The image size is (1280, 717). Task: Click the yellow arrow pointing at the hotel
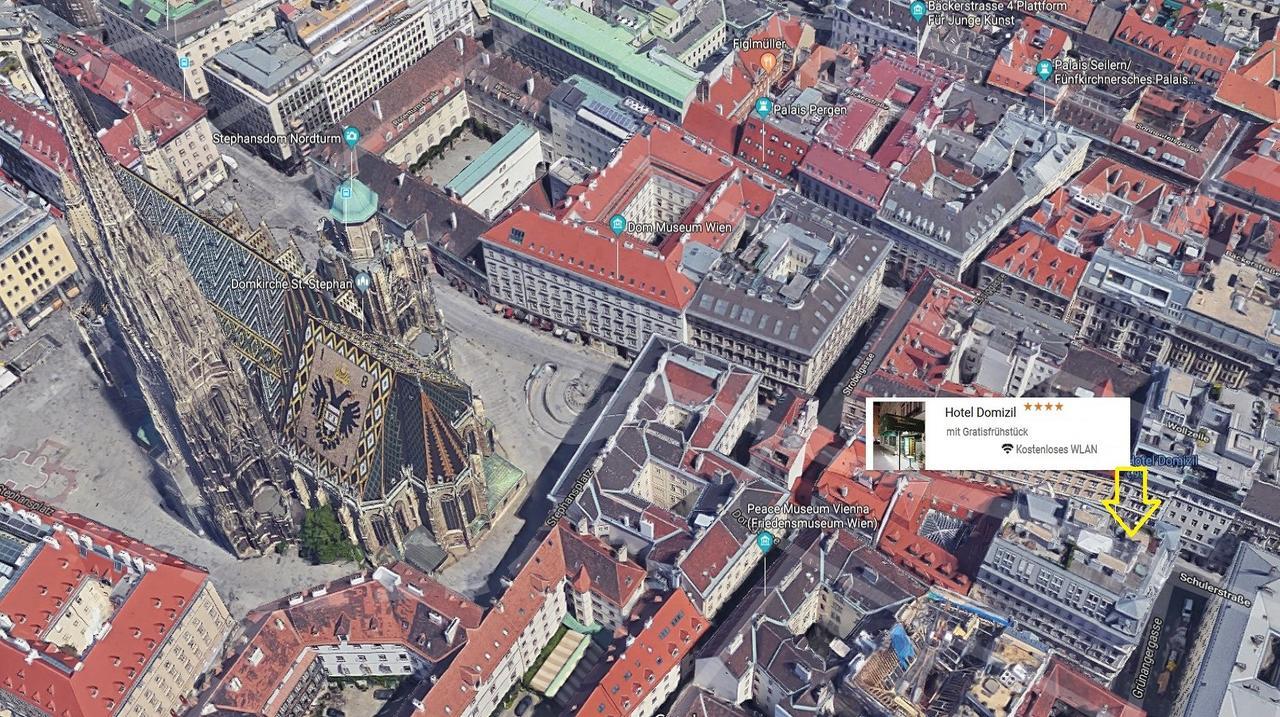[x=1131, y=501]
